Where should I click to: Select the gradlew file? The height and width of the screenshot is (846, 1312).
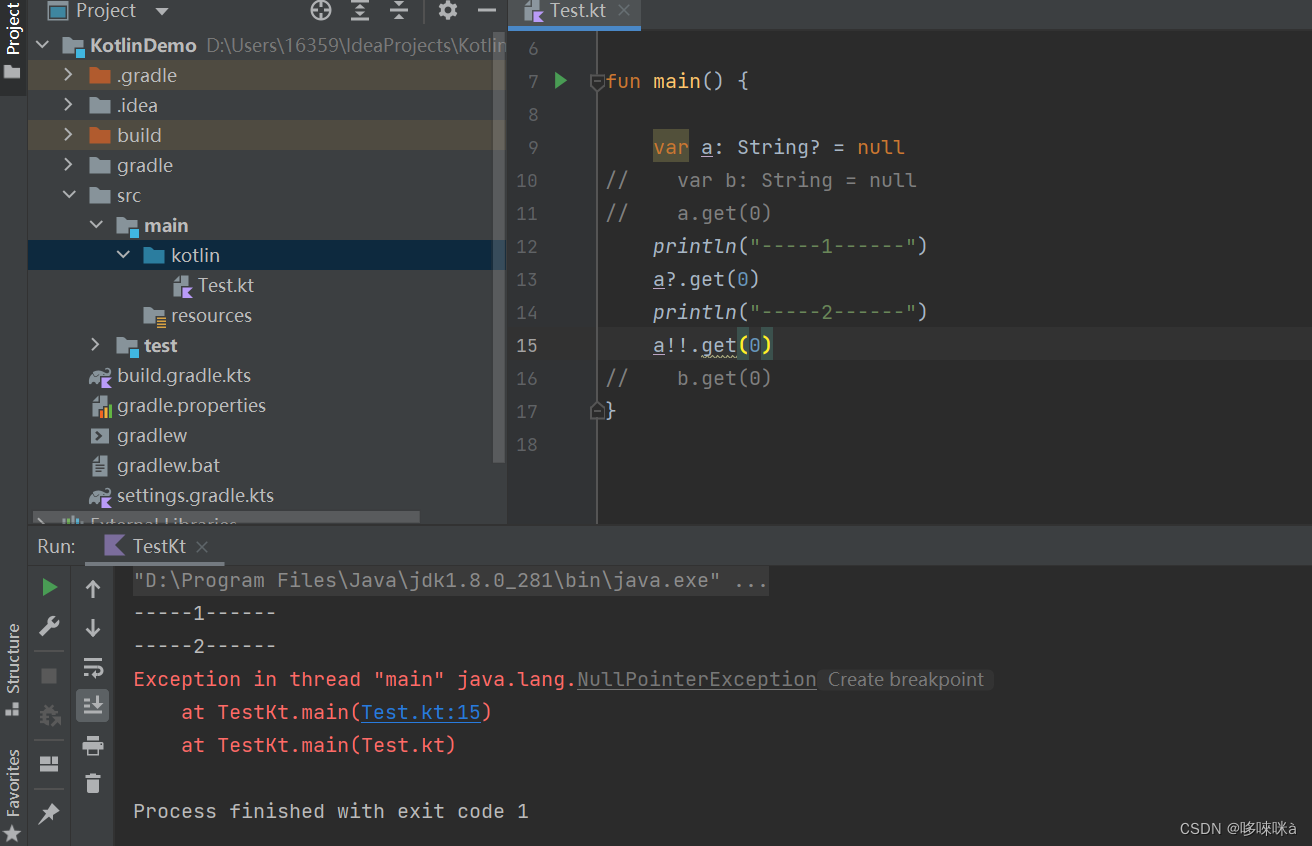point(152,436)
